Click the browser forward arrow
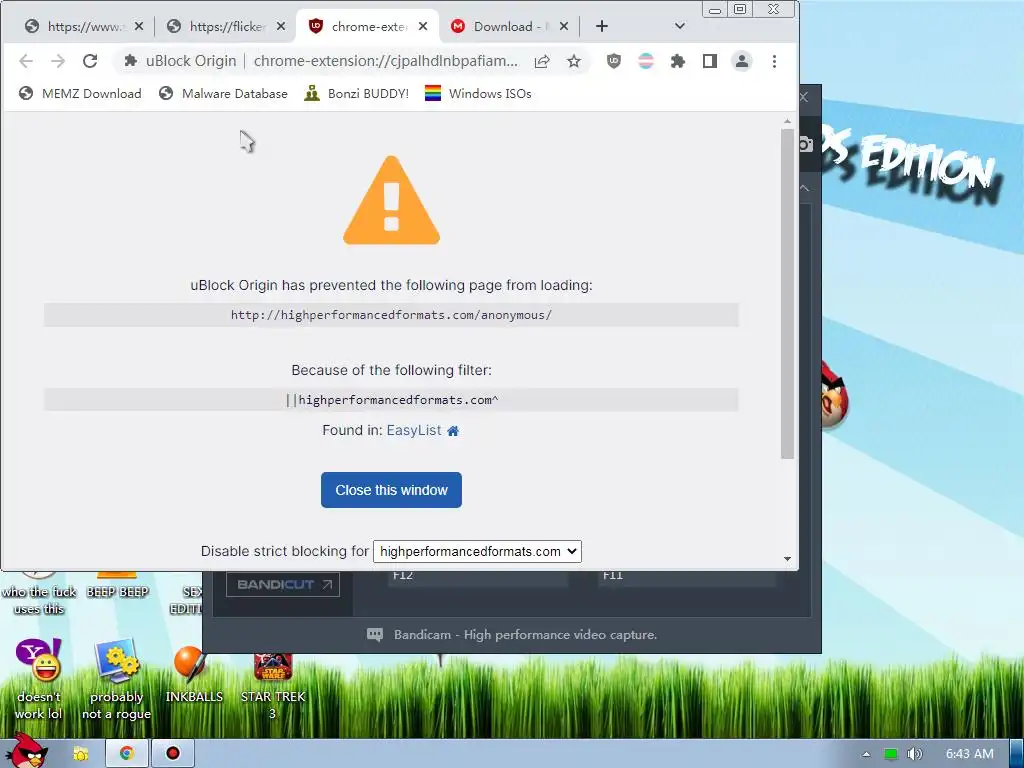The image size is (1024, 768). click(x=57, y=61)
